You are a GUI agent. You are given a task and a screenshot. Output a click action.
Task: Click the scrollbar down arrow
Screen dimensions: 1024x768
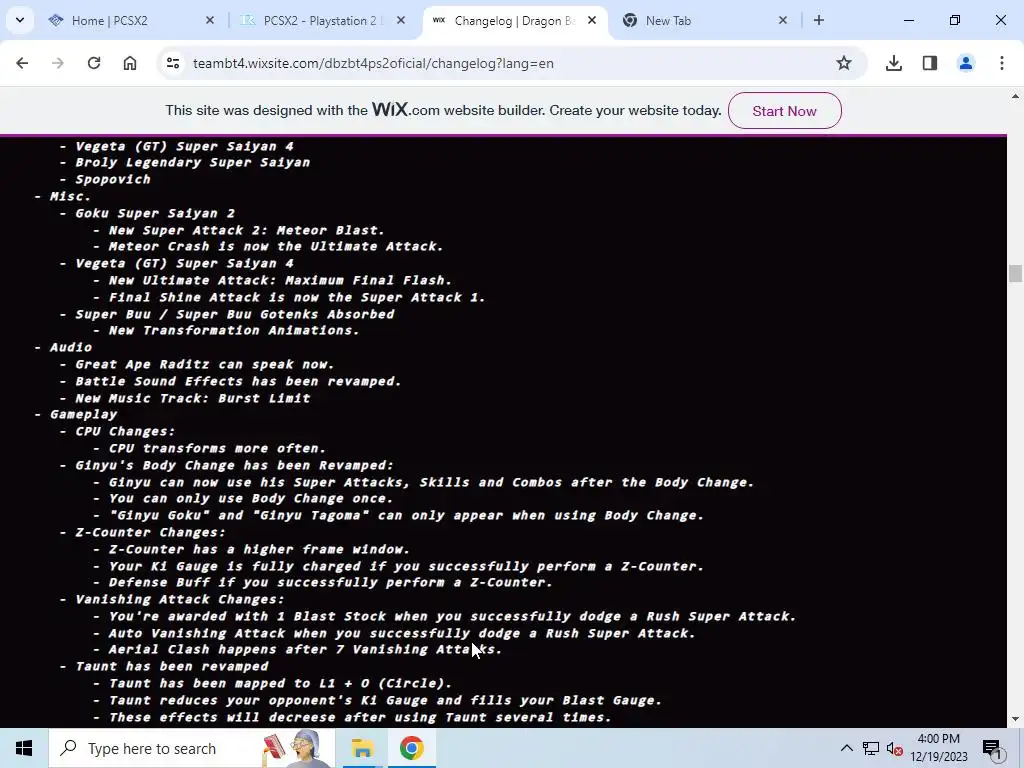(x=1015, y=719)
